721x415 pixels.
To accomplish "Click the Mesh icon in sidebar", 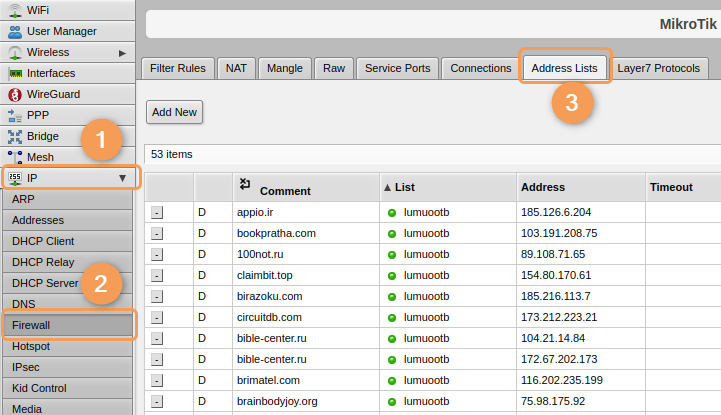I will point(15,157).
